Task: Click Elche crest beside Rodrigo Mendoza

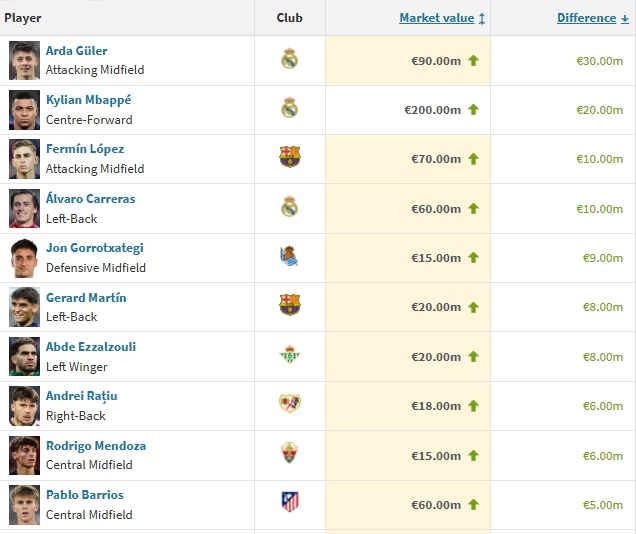Action: [289, 454]
